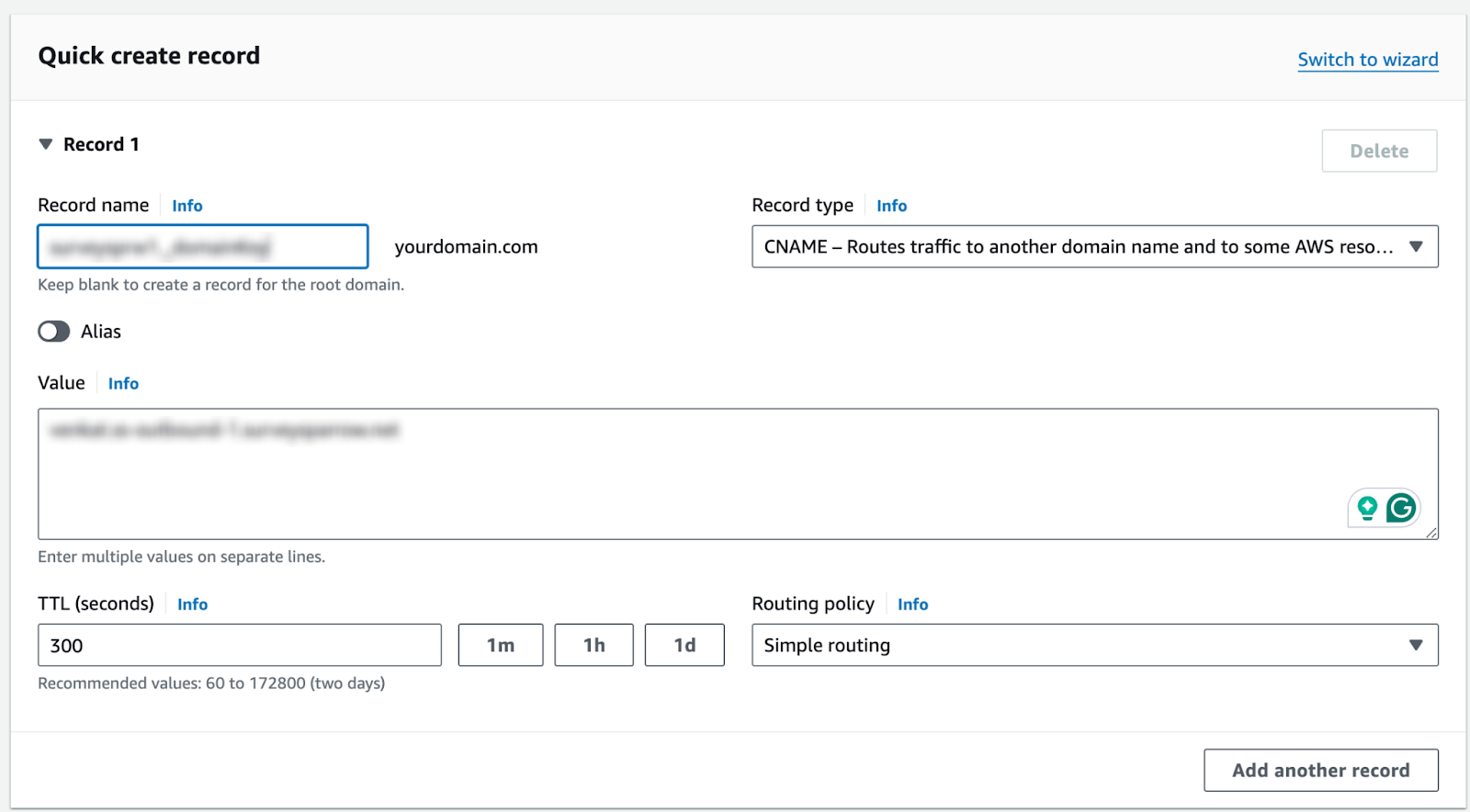
Task: Open Info next to Routing policy
Action: pos(912,604)
